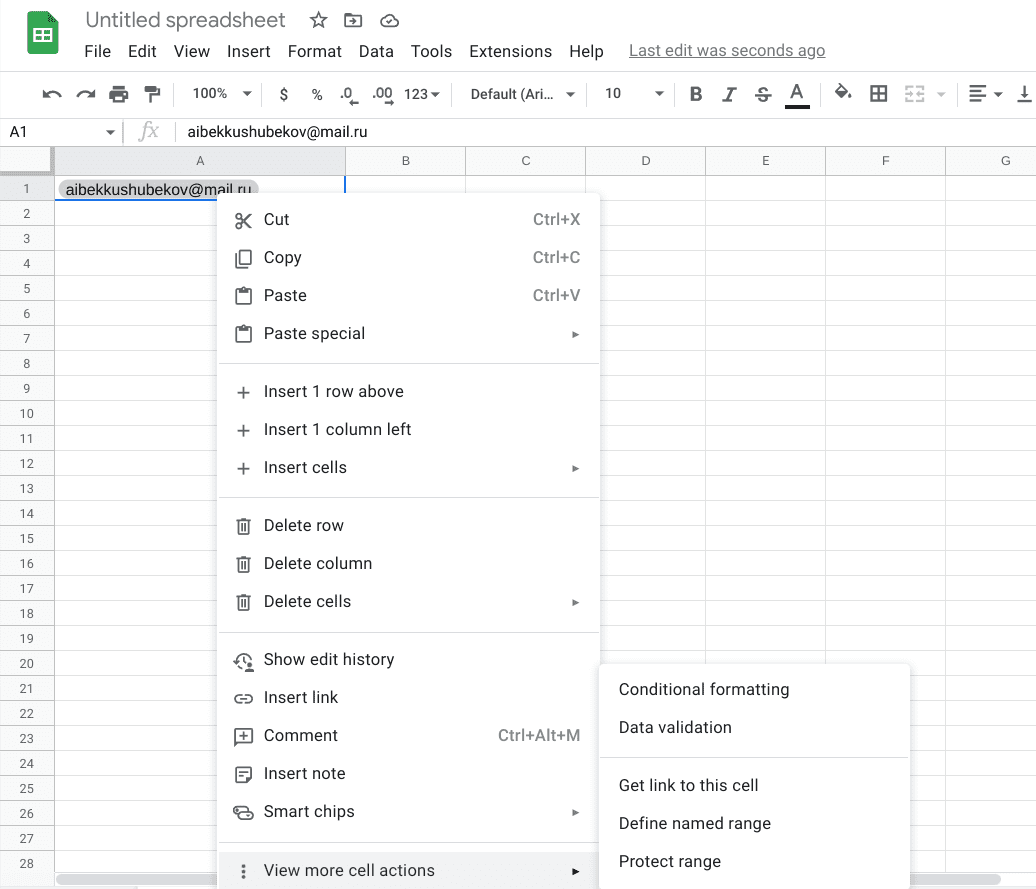
Task: Select Define named range
Action: tap(755, 824)
